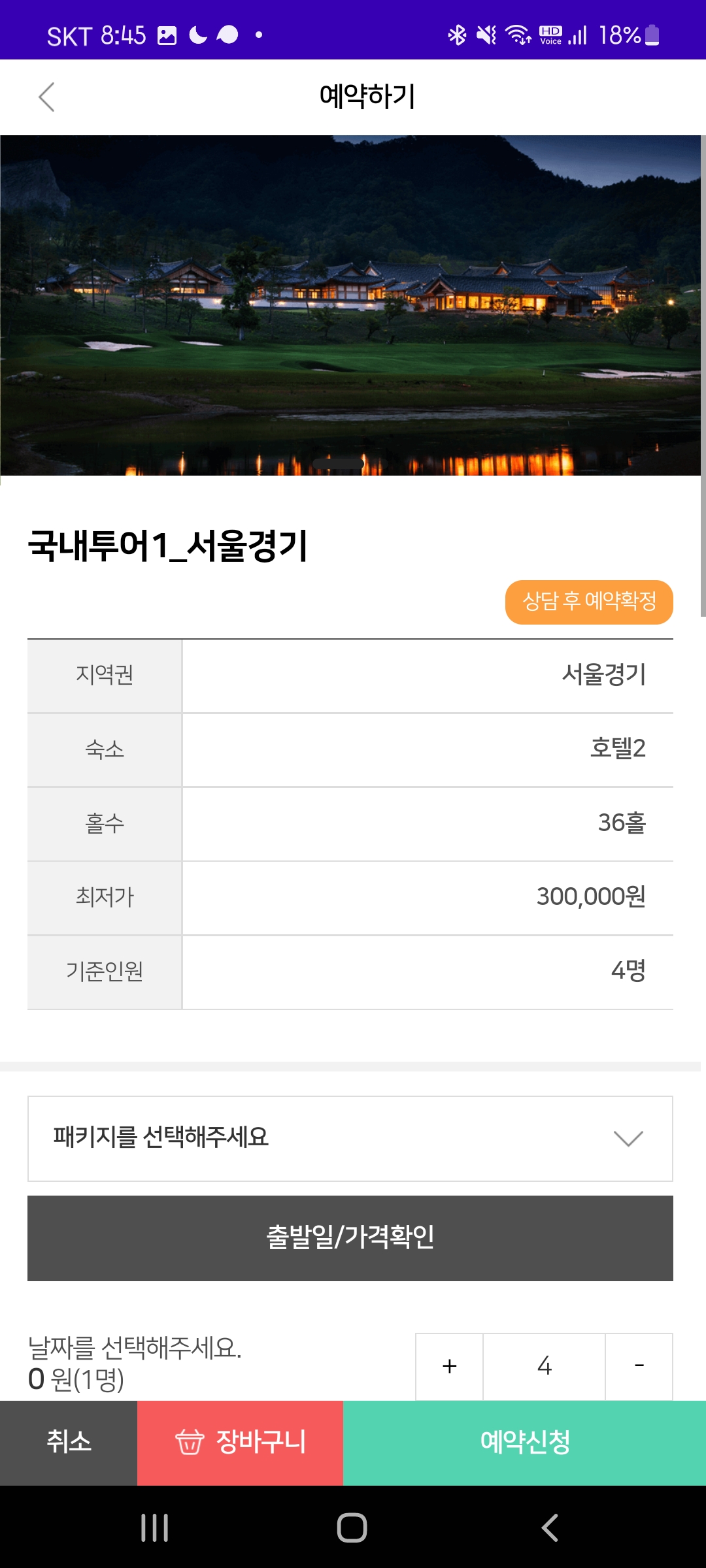Tap 출발일/가격확인 button

point(350,1238)
